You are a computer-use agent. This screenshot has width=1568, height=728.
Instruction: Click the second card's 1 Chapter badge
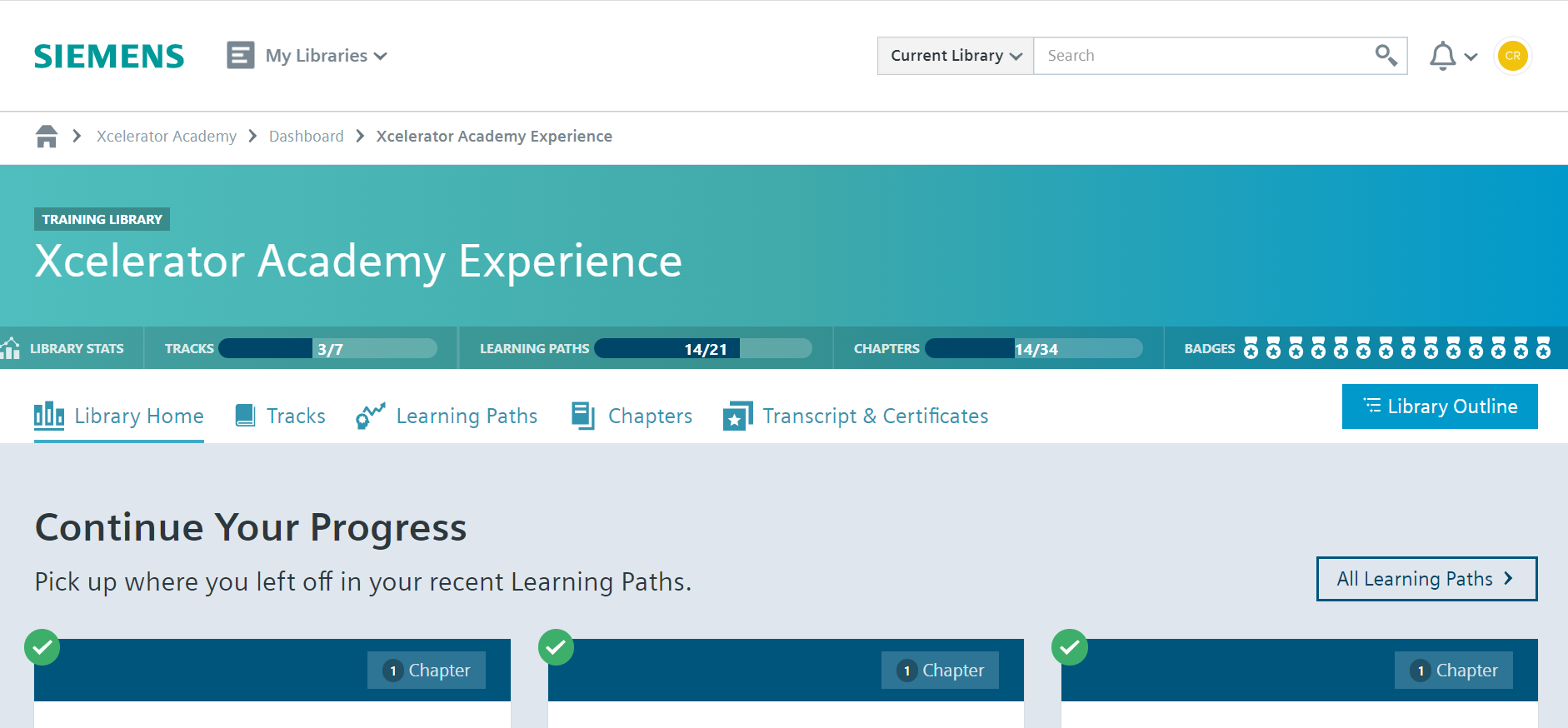pyautogui.click(x=940, y=671)
